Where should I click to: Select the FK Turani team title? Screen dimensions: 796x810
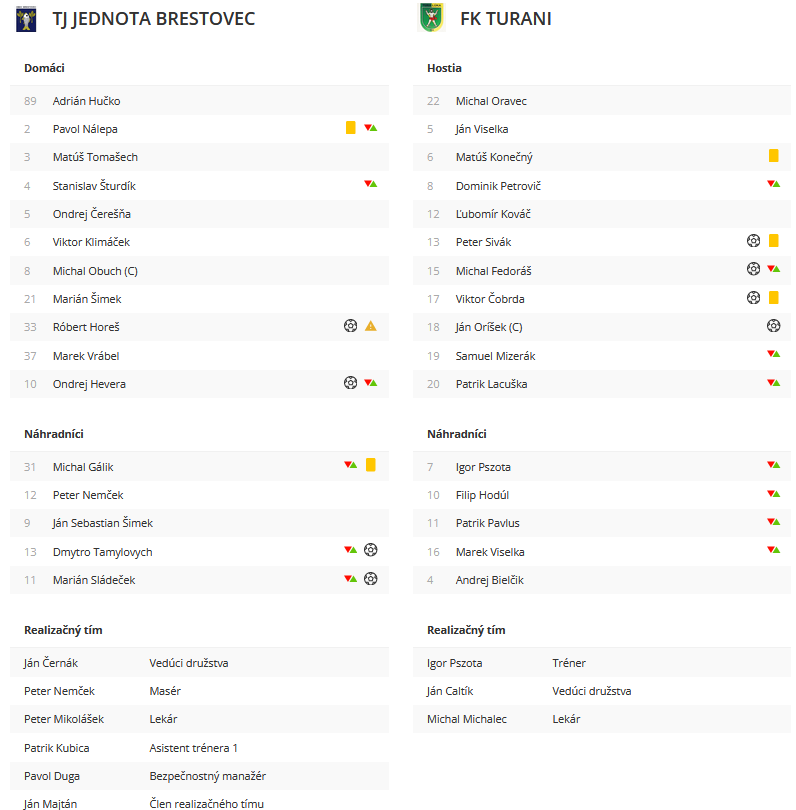pyautogui.click(x=506, y=19)
